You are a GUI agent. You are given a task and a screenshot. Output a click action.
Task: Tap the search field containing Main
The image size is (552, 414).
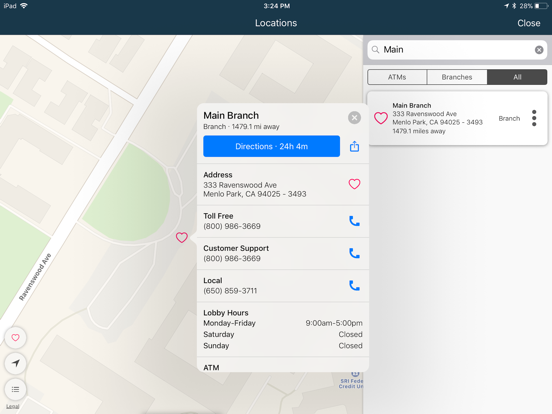coord(457,50)
